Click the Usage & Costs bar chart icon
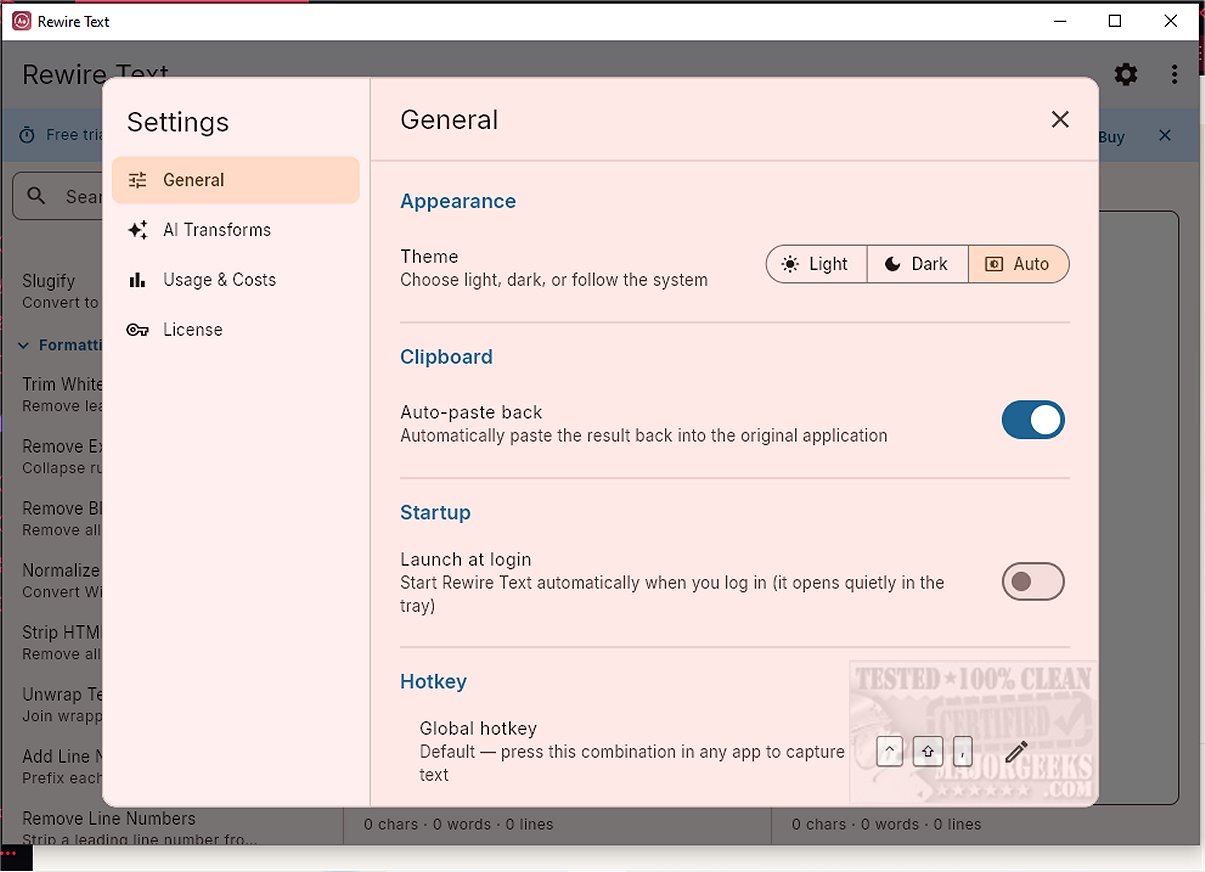Viewport: 1205px width, 872px height. tap(138, 280)
